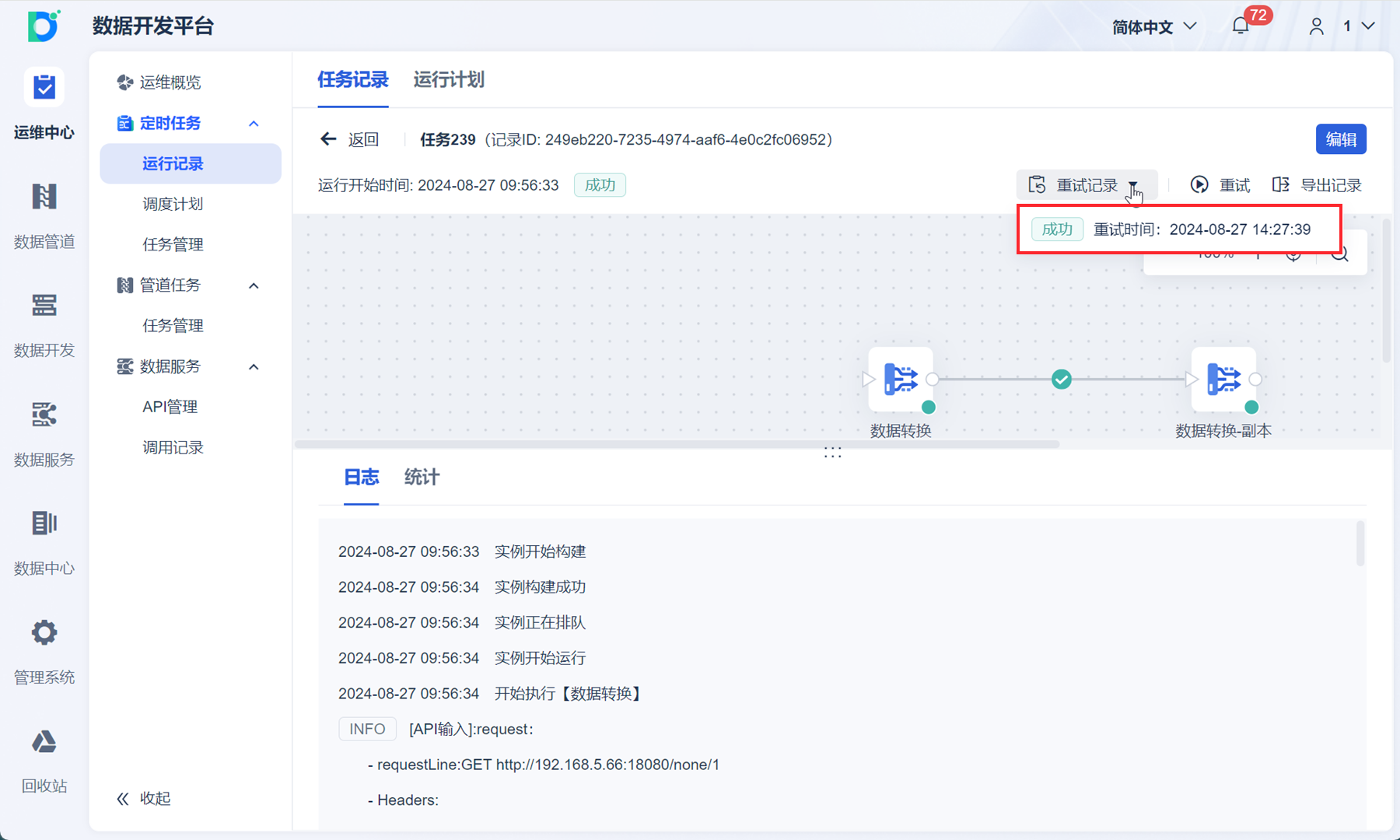Click the 重试记录 history icon

(1037, 185)
